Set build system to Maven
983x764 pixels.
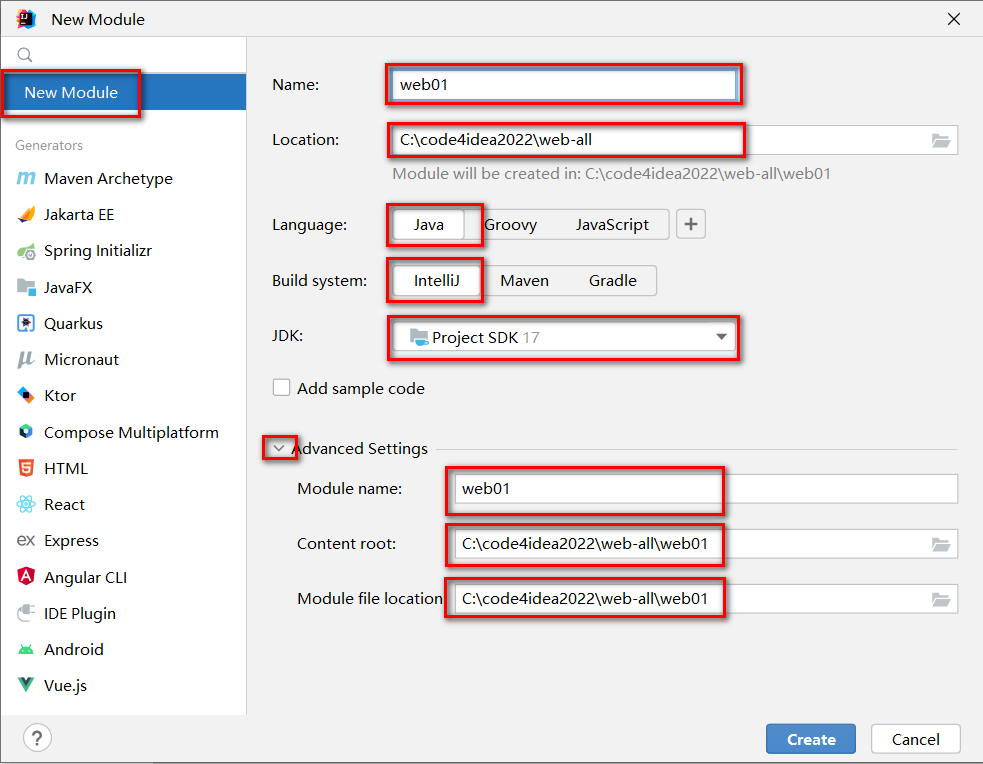(x=524, y=281)
